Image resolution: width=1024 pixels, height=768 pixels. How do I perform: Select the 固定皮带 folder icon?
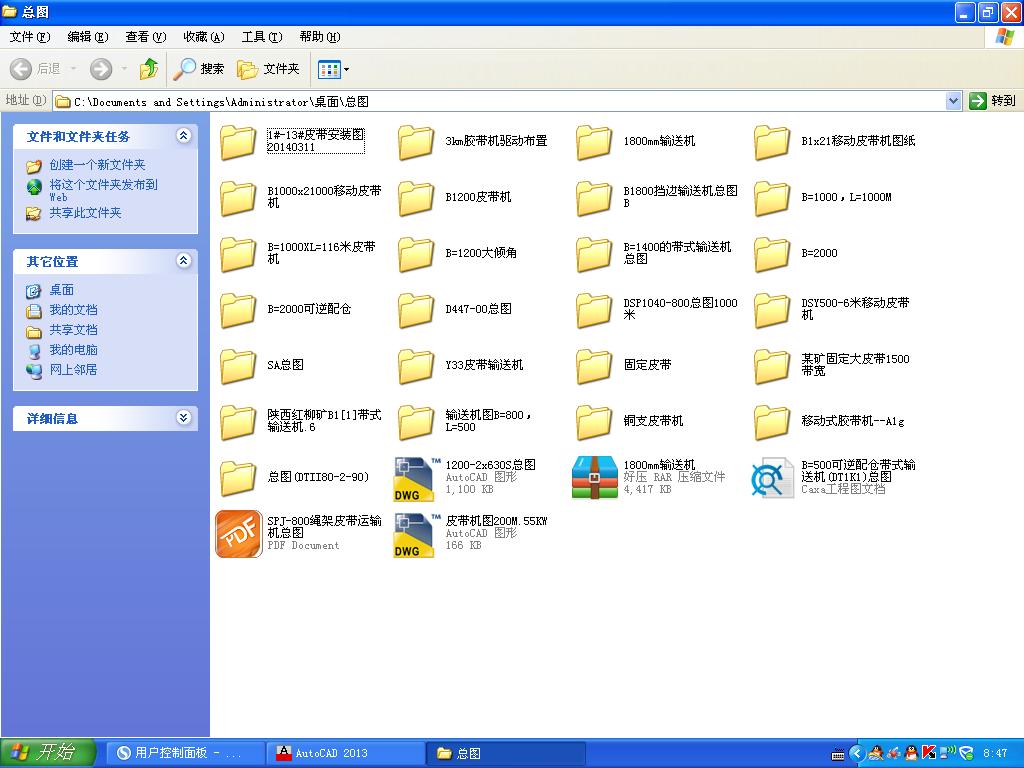click(x=594, y=366)
